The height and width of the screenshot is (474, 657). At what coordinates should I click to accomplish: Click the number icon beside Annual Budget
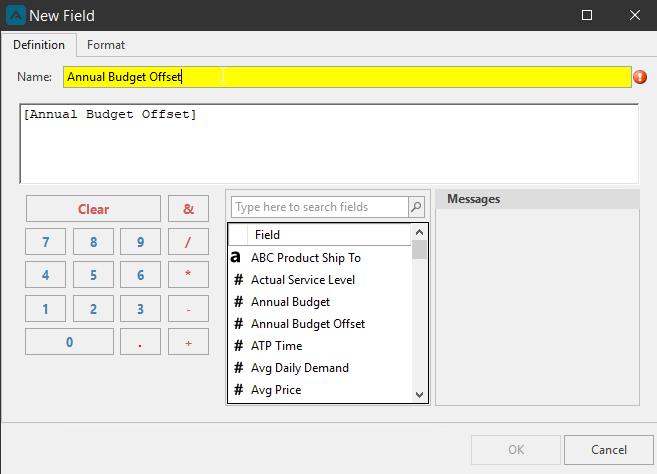pyautogui.click(x=238, y=302)
